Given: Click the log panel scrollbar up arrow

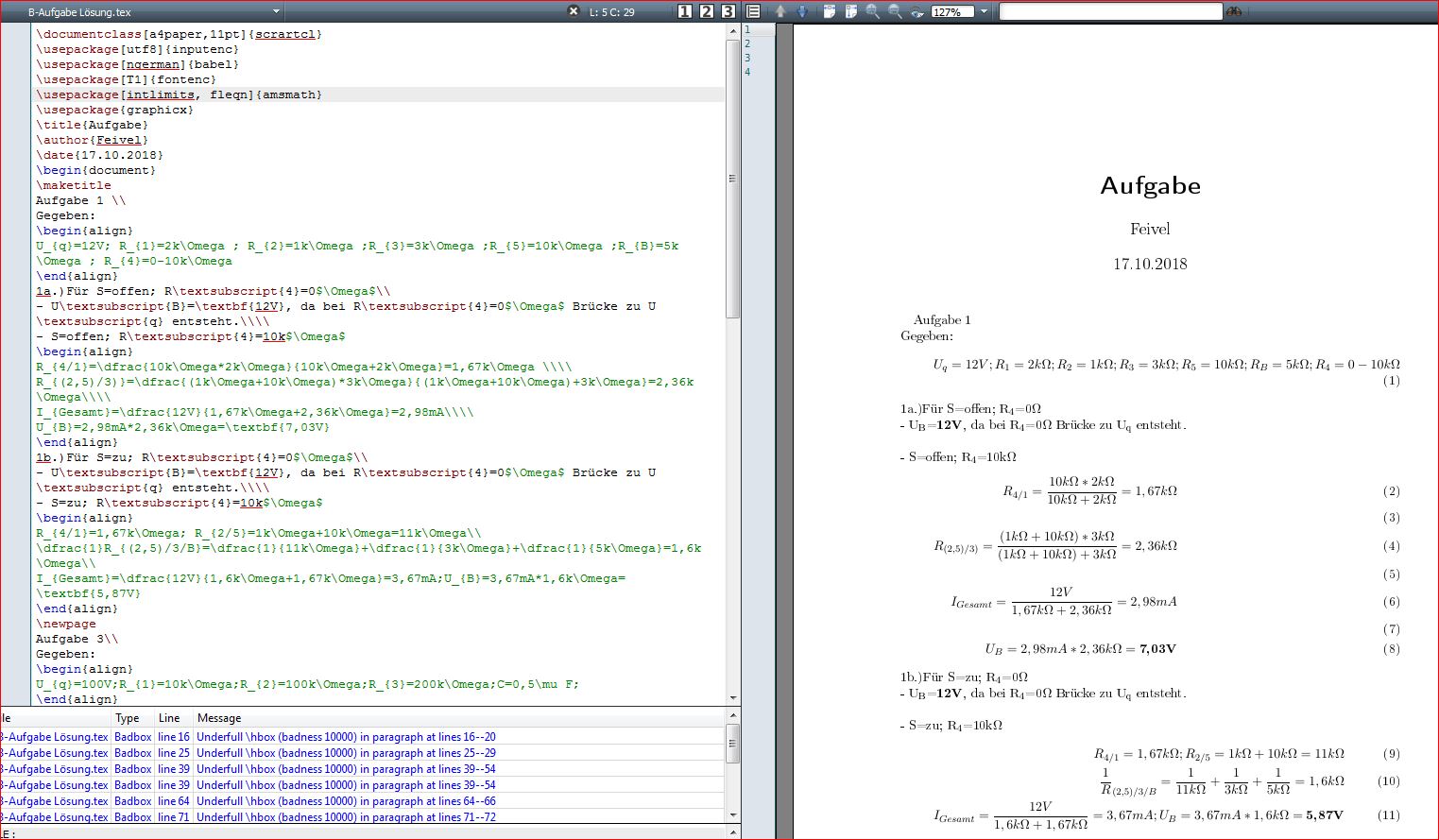Looking at the screenshot, I should point(732,717).
